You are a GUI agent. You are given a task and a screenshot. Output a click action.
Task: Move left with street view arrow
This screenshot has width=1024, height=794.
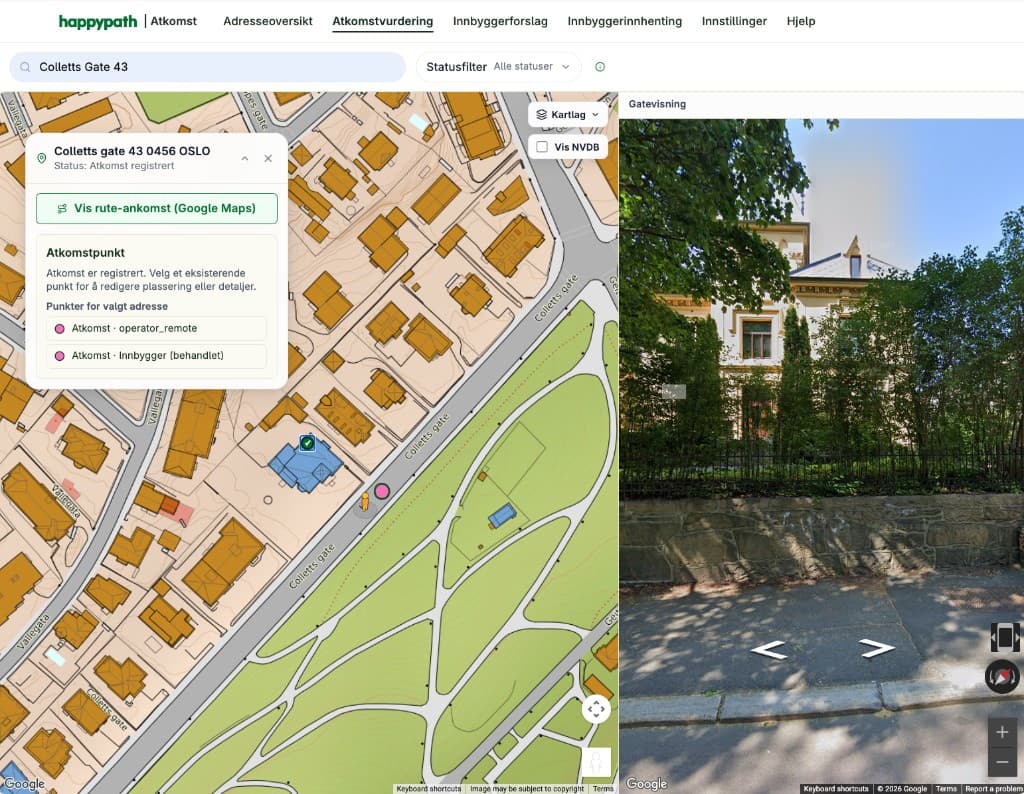click(x=768, y=650)
